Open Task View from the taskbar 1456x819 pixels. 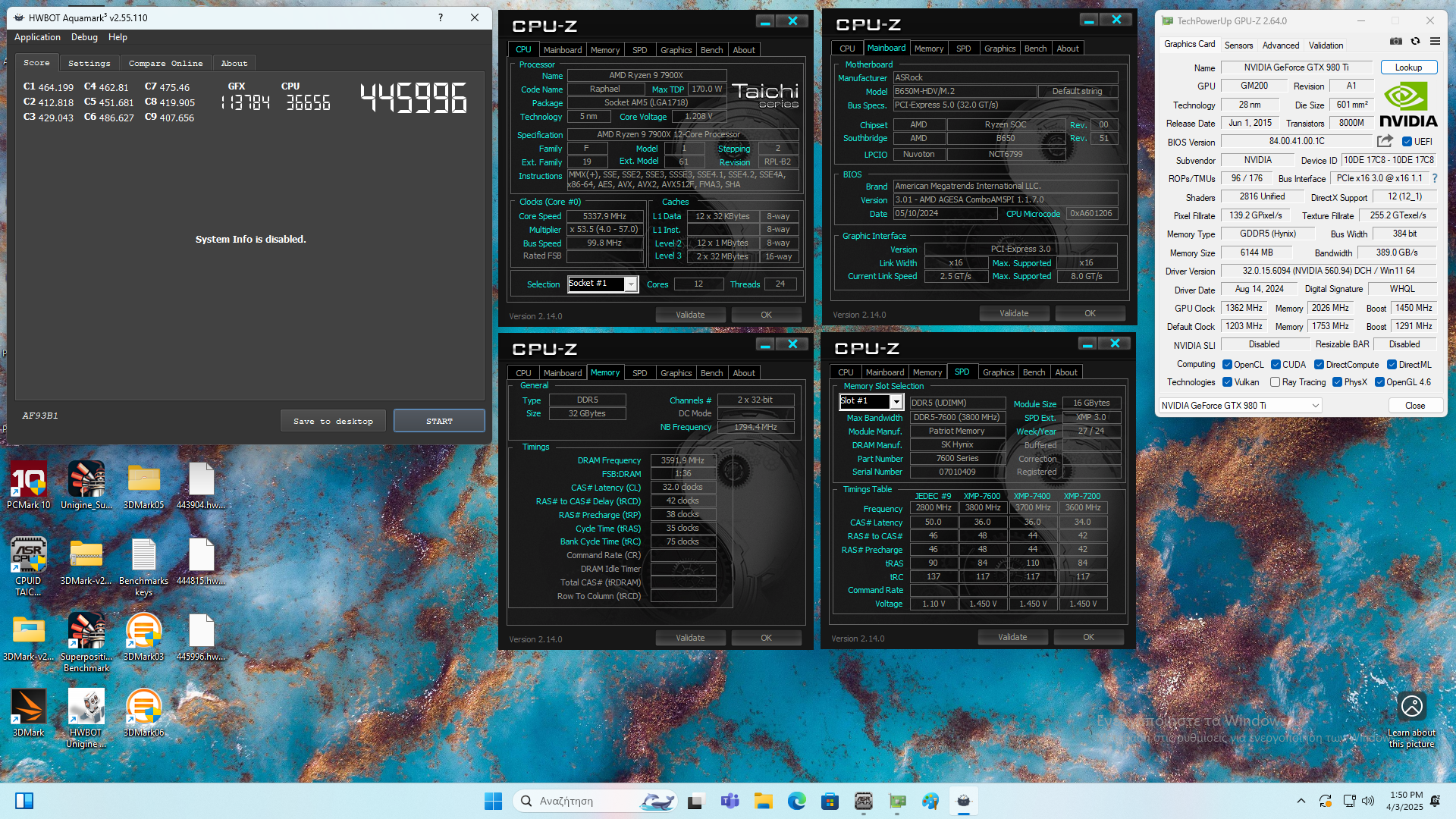tap(696, 801)
